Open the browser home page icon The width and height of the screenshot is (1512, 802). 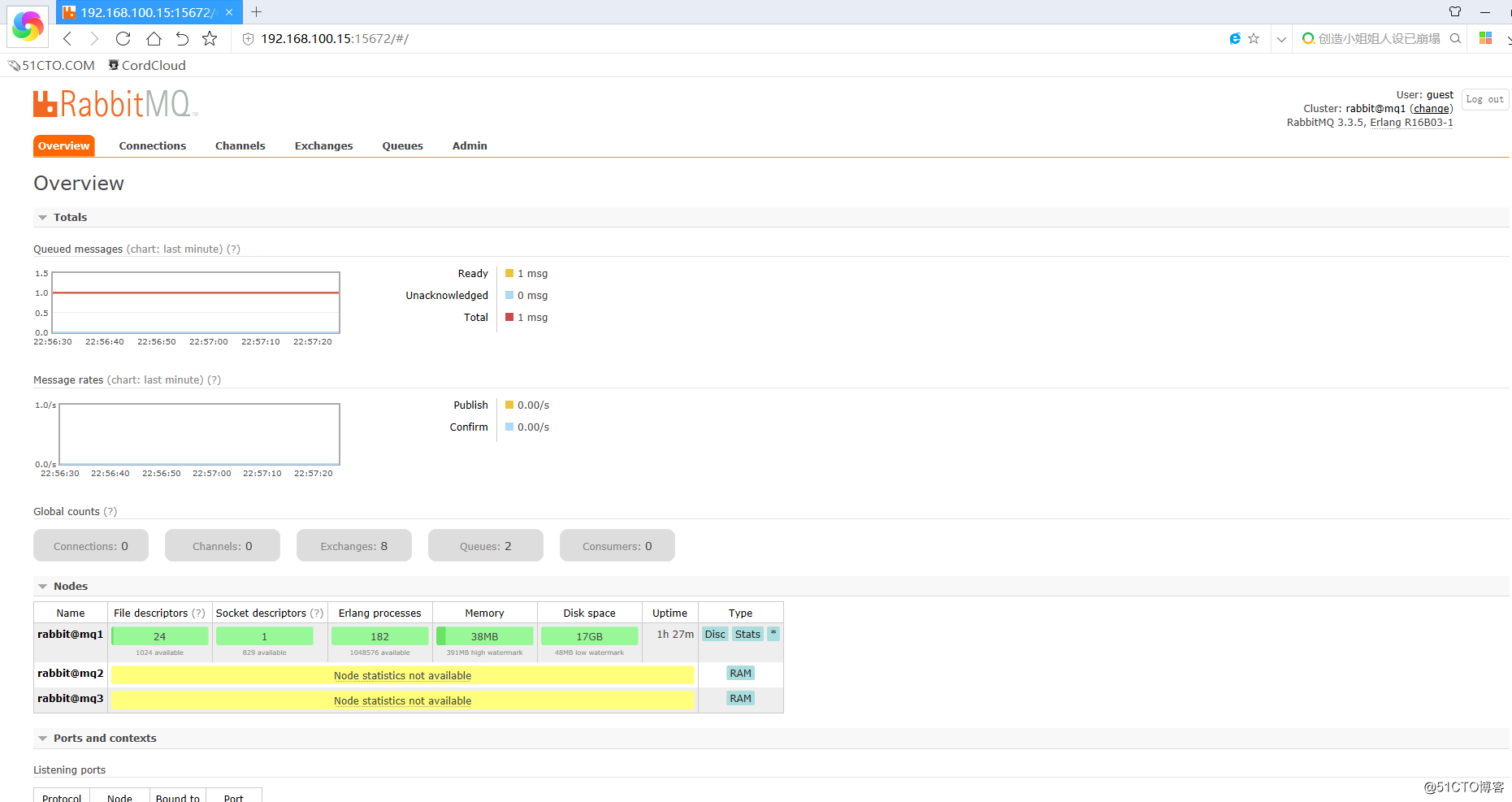[154, 38]
